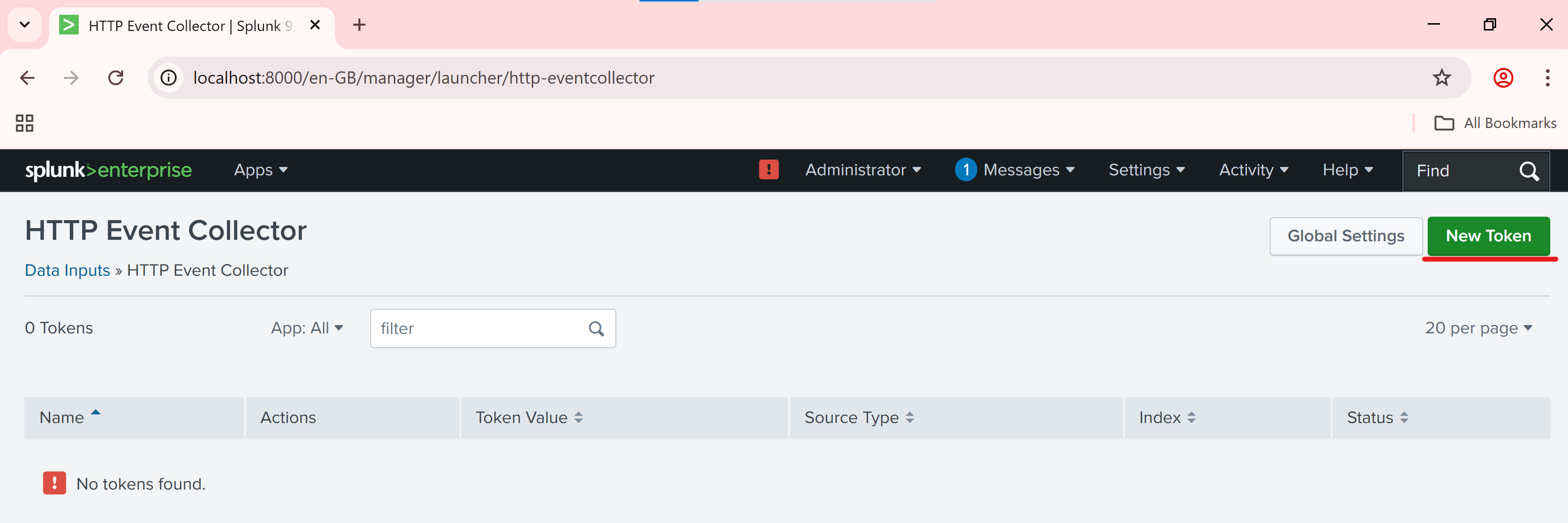Viewport: 1568px width, 523px height.
Task: Select the HTTP Event Collector browser tab
Action: coord(192,26)
